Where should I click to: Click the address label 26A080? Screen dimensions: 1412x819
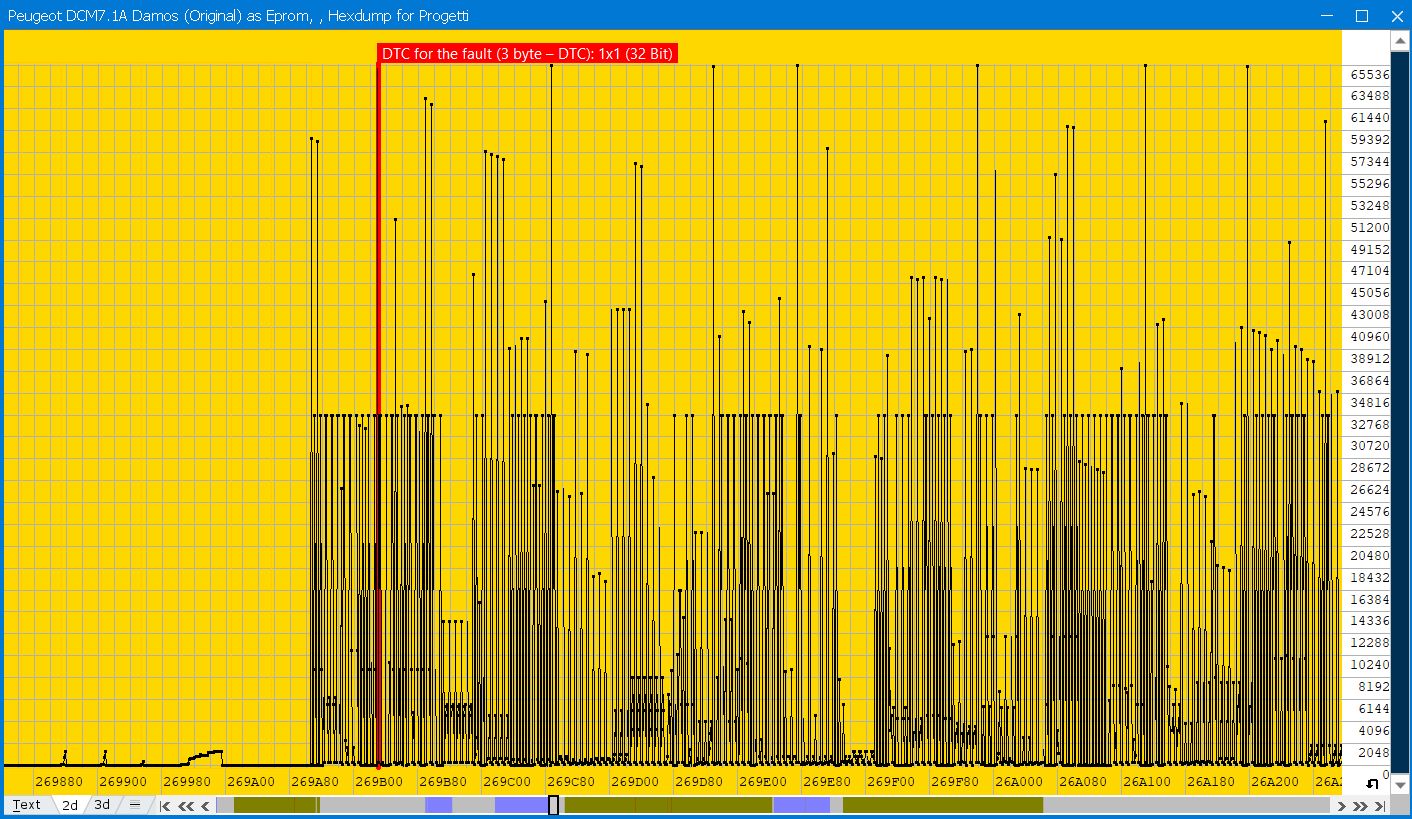[1083, 781]
